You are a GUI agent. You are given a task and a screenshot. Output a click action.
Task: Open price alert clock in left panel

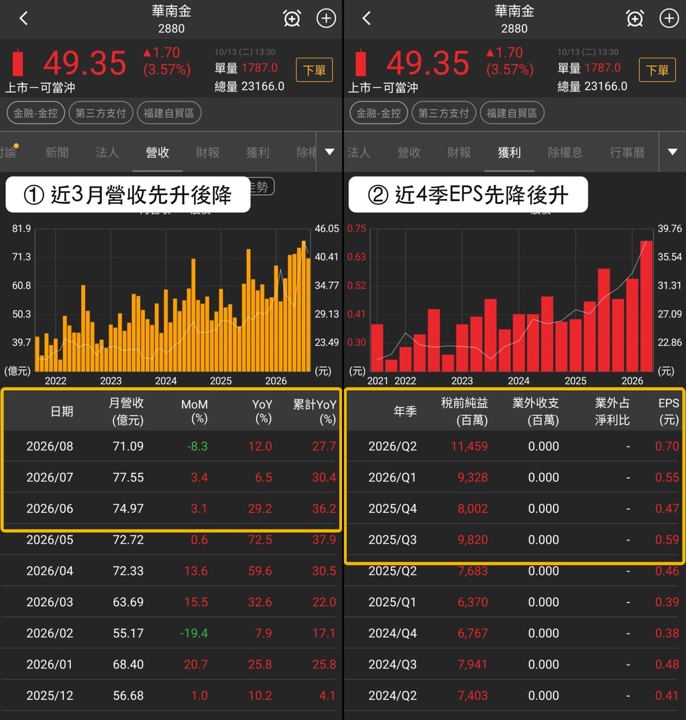(x=292, y=19)
